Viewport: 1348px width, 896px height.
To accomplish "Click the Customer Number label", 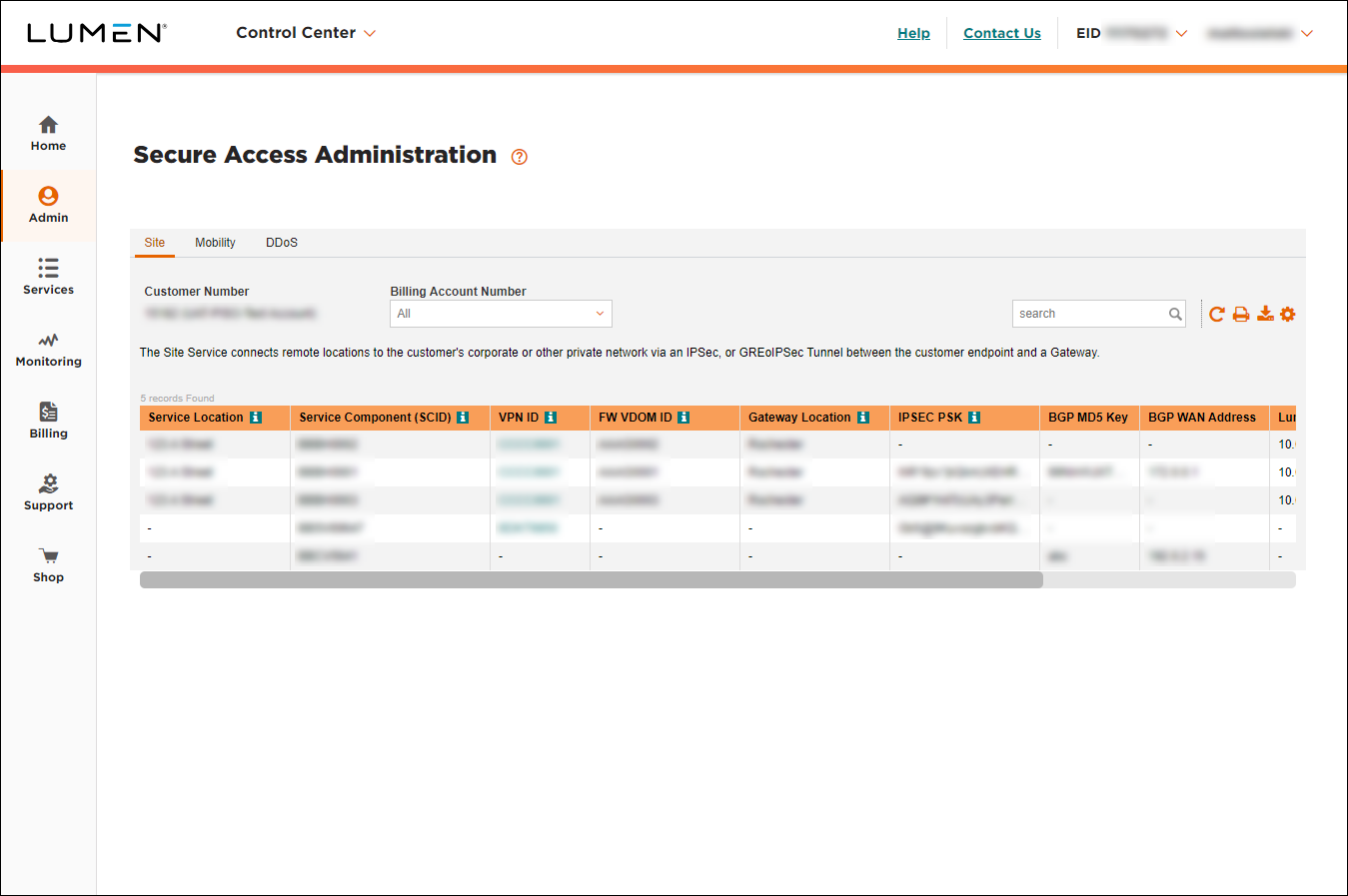I will coord(197,292).
